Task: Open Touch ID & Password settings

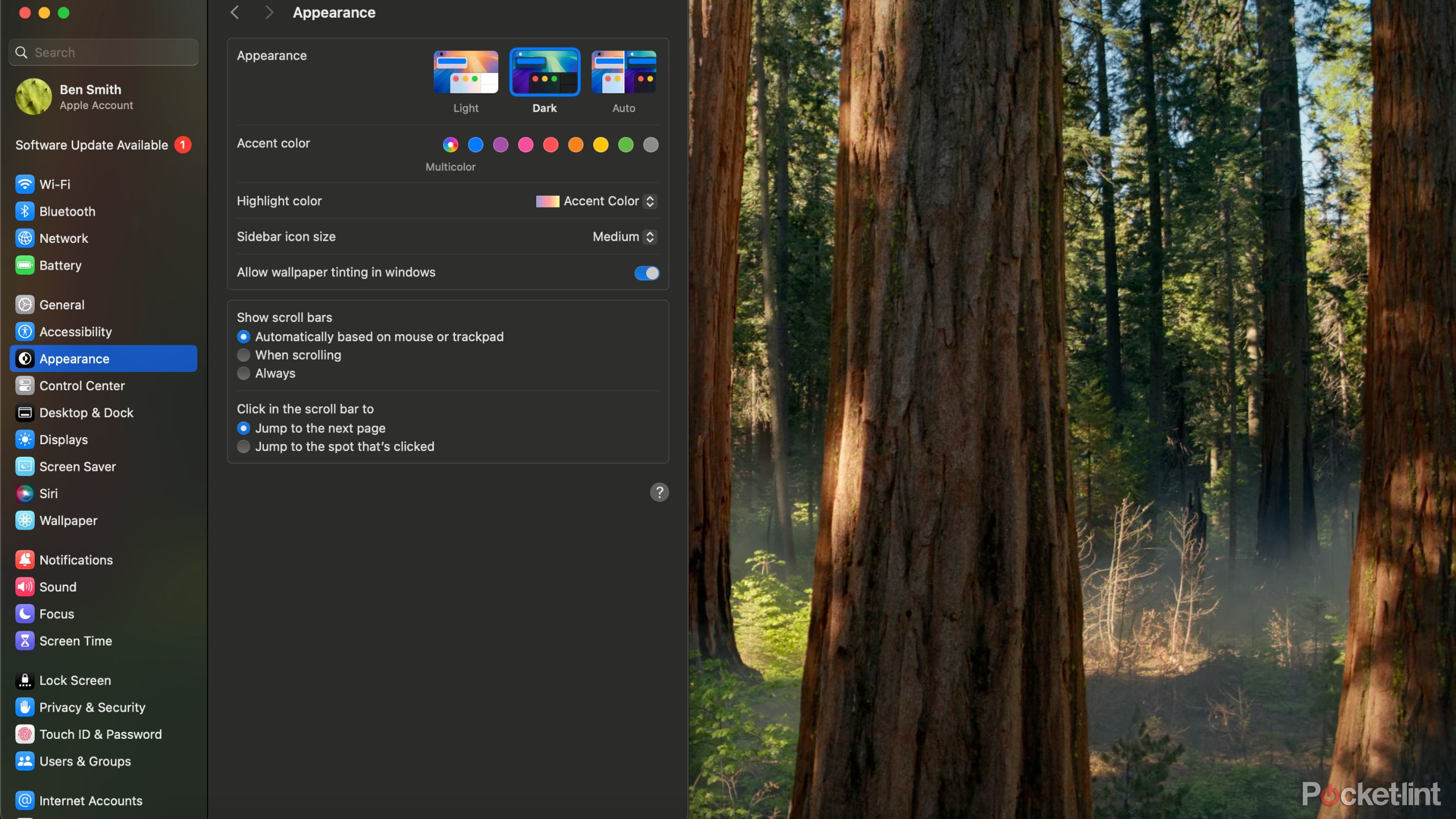Action: pyautogui.click(x=100, y=734)
